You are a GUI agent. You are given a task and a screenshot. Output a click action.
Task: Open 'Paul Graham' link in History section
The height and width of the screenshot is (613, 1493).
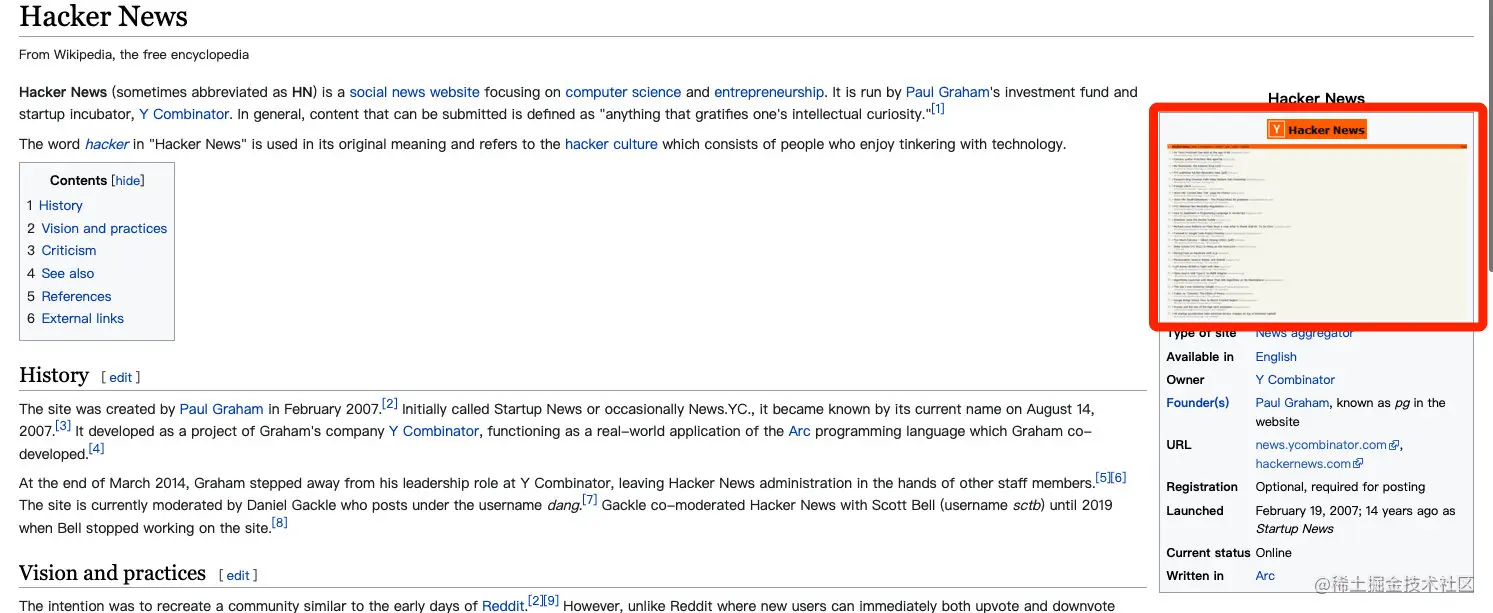pos(221,409)
